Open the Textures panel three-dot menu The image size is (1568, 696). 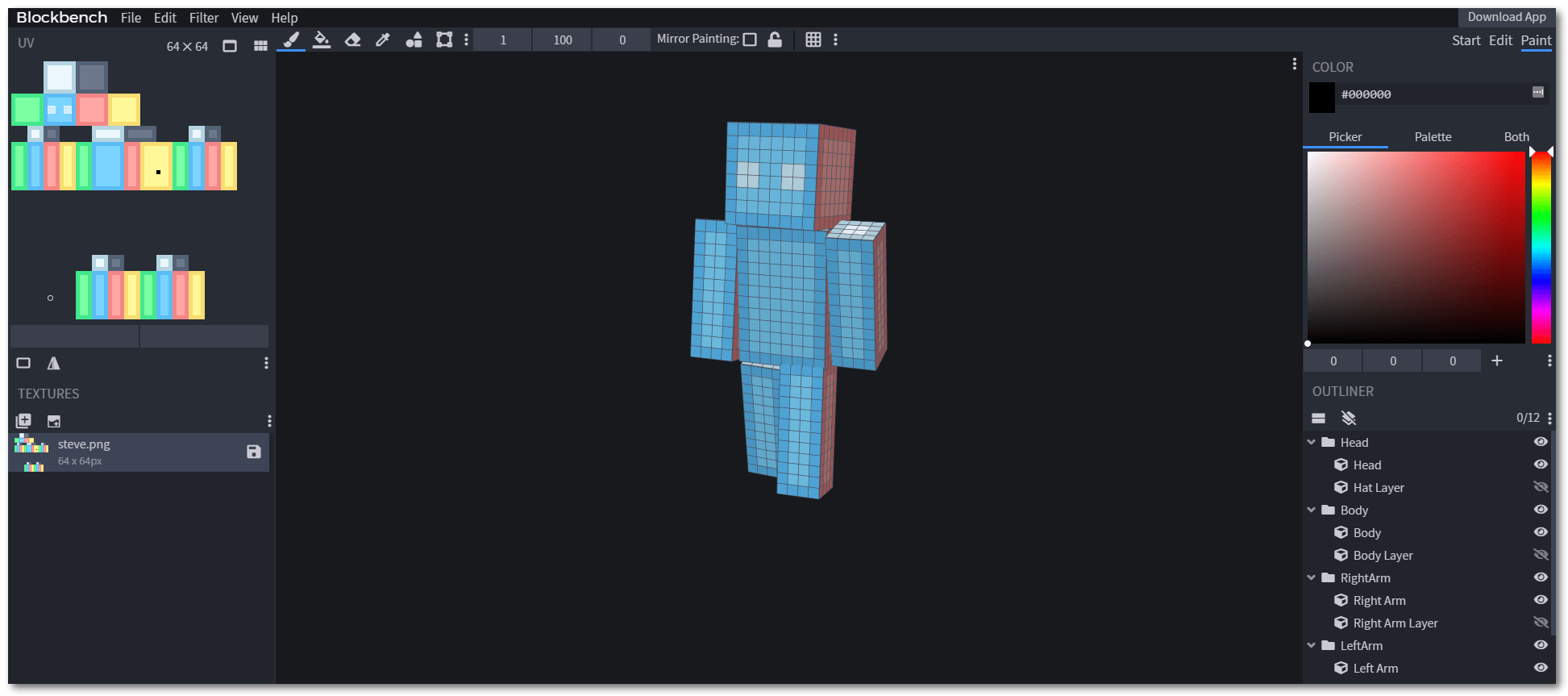click(x=269, y=420)
